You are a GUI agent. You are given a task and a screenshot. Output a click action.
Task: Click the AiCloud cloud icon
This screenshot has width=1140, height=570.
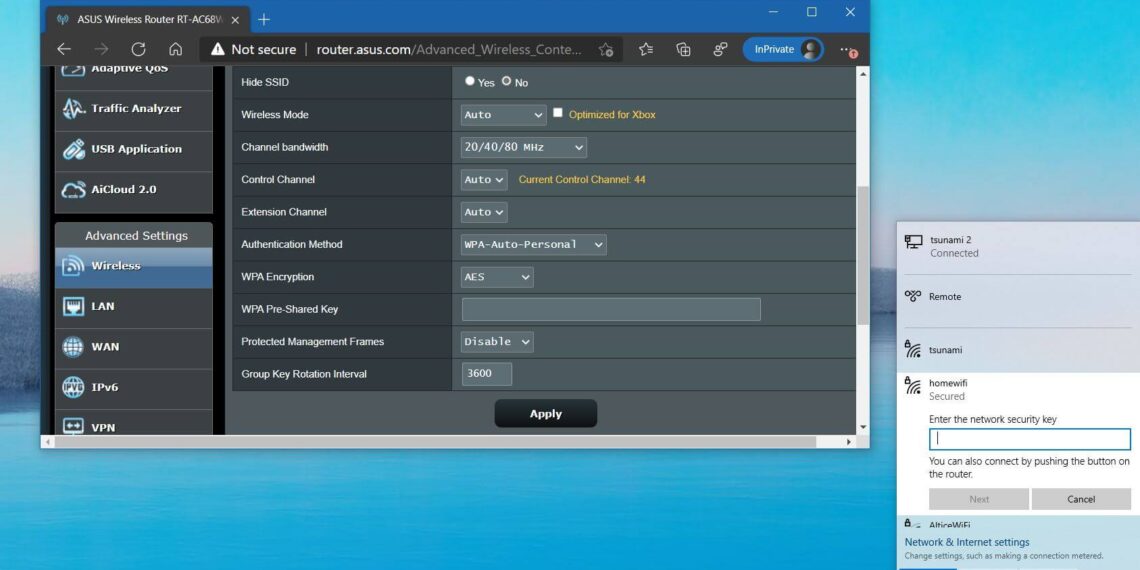coord(73,190)
